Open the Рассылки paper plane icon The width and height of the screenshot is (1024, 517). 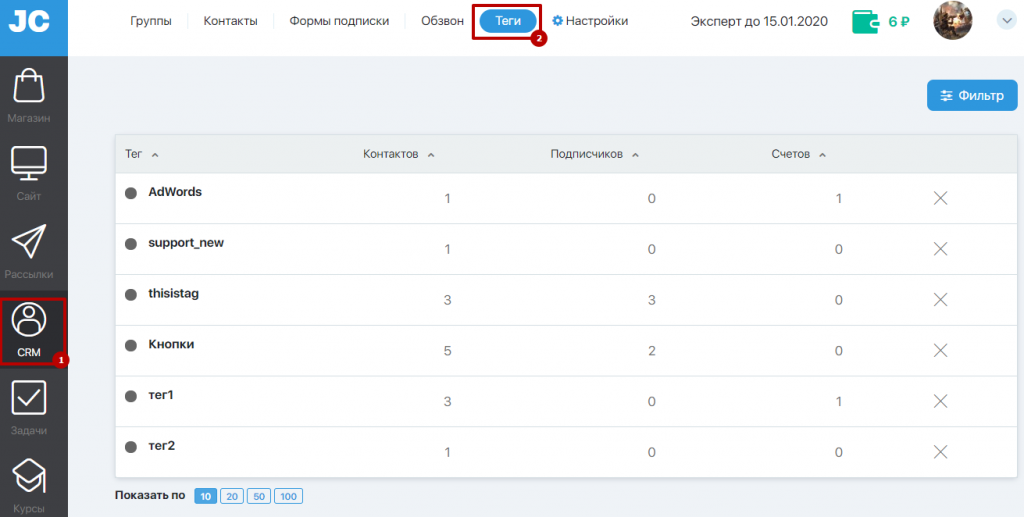tap(29, 243)
